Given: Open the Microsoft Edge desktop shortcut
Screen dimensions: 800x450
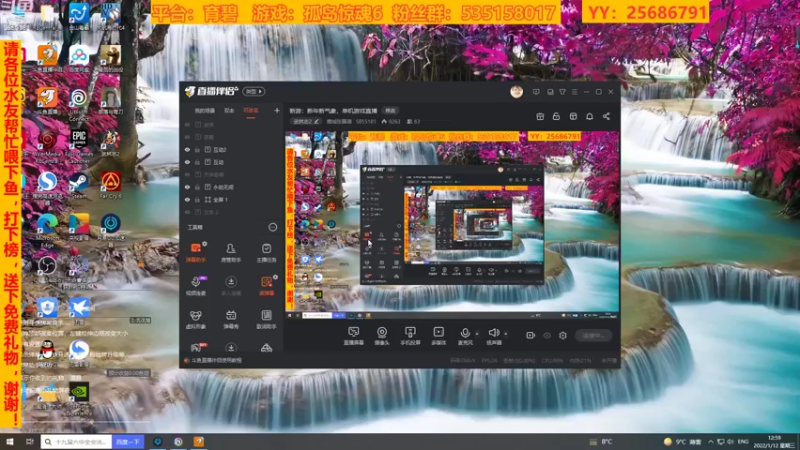Looking at the screenshot, I should (47, 231).
